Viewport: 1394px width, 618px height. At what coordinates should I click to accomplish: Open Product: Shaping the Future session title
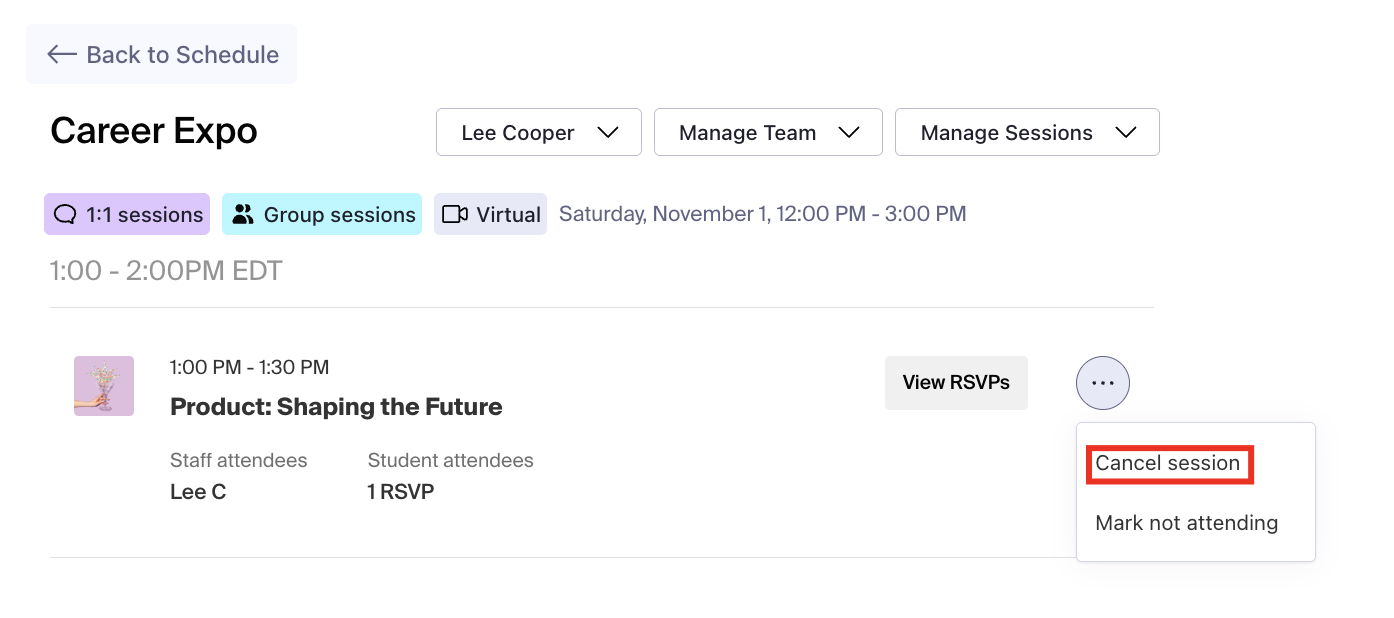336,407
